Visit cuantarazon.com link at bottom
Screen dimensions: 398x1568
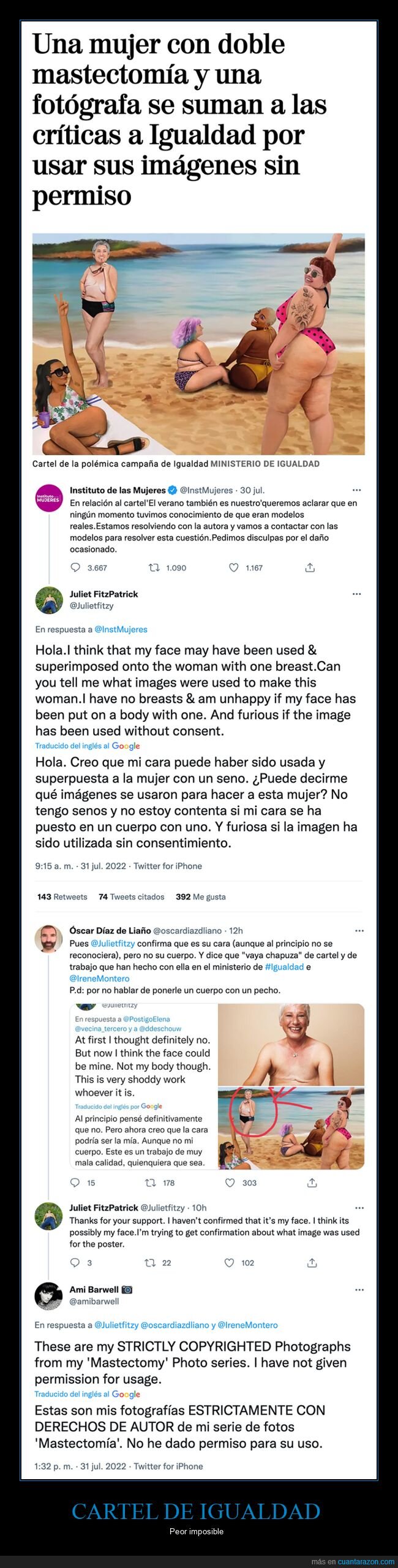pyautogui.click(x=366, y=1562)
